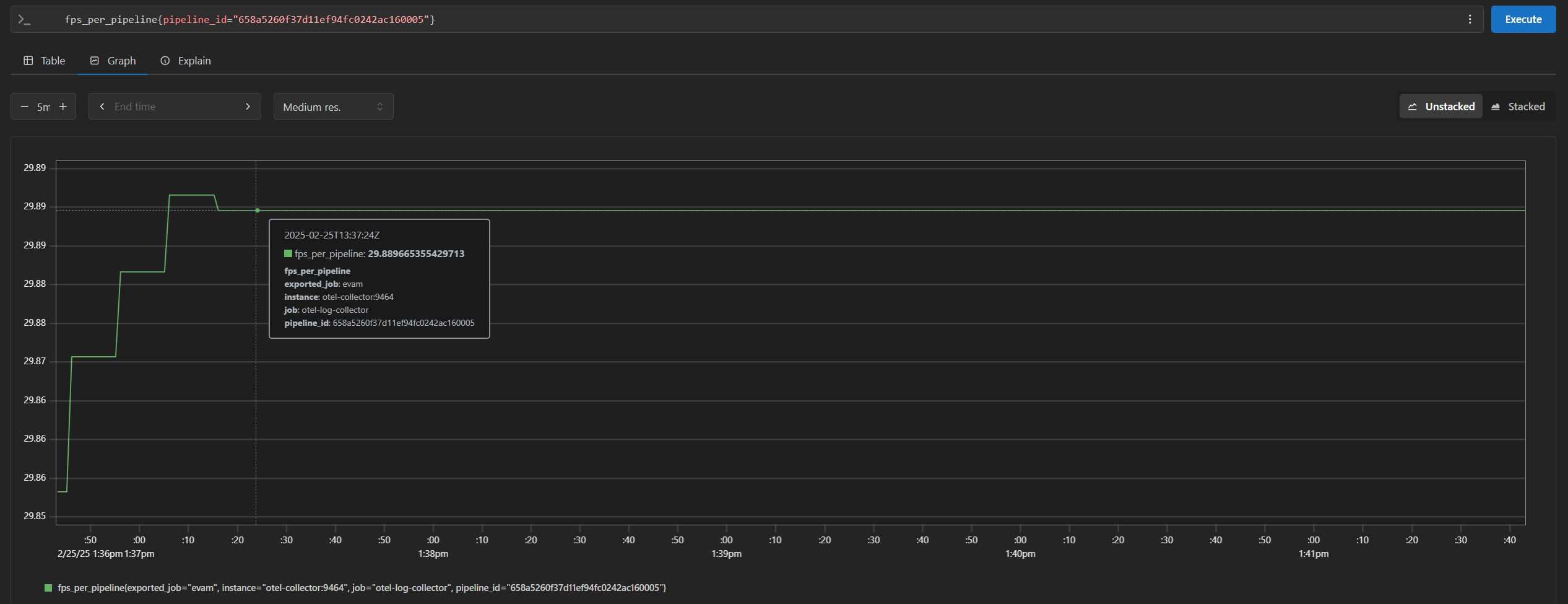
Task: Open the kebab menu beside the query input
Action: coord(1470,19)
